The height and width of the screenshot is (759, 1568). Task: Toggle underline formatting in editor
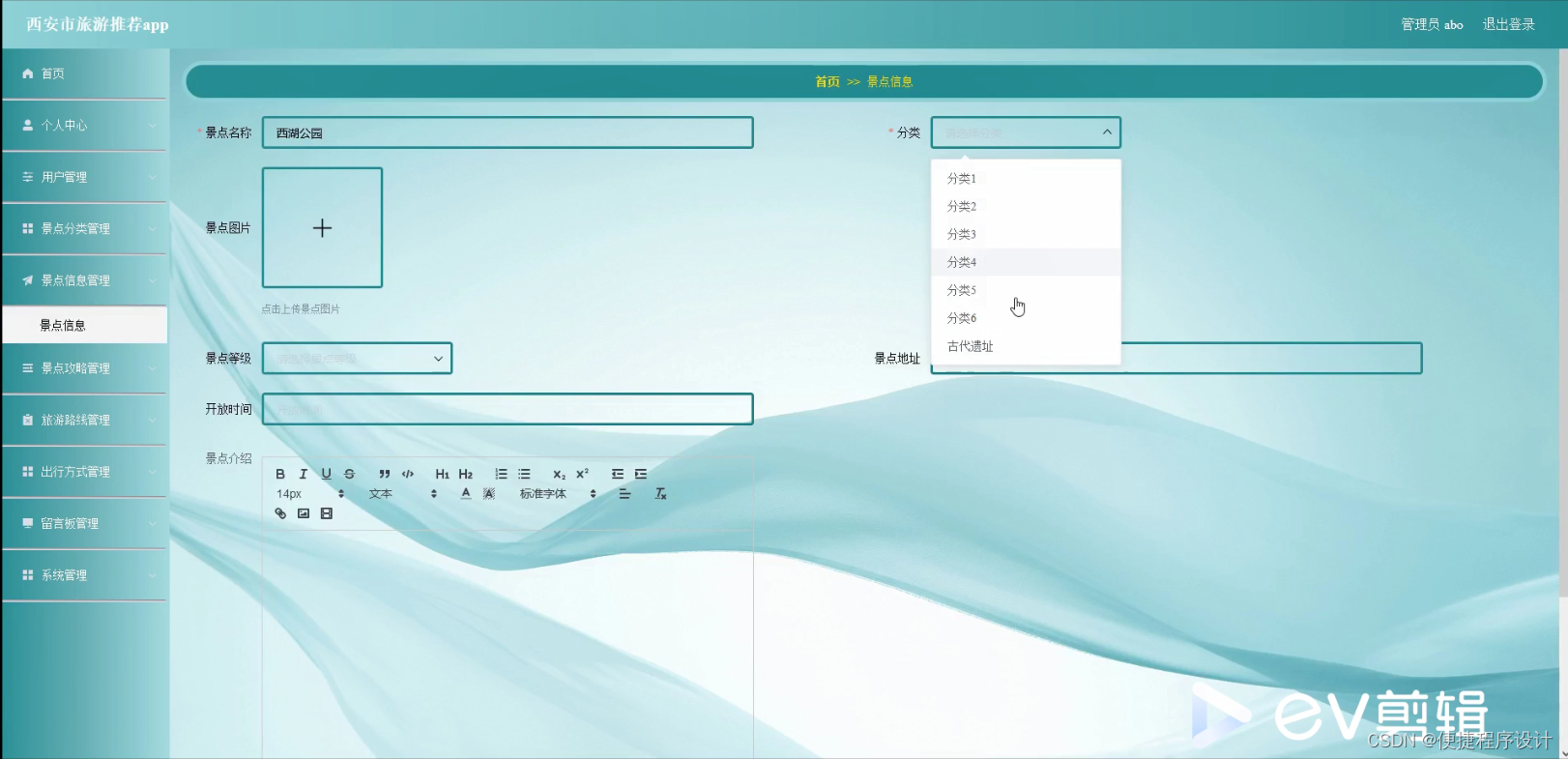point(327,474)
